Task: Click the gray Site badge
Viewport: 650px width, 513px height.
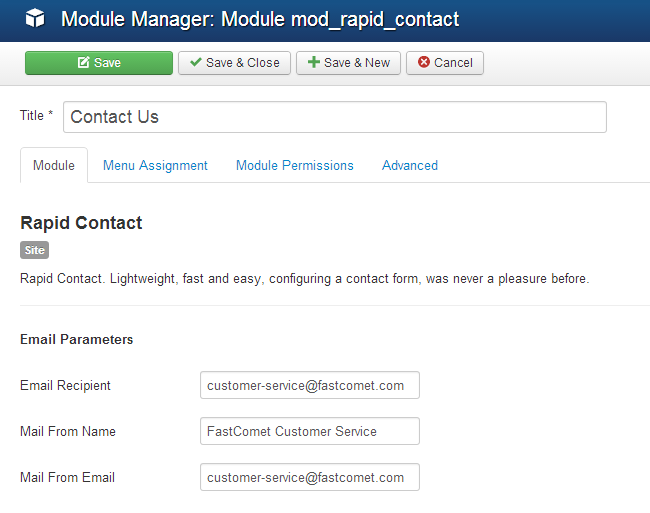Action: 34,250
